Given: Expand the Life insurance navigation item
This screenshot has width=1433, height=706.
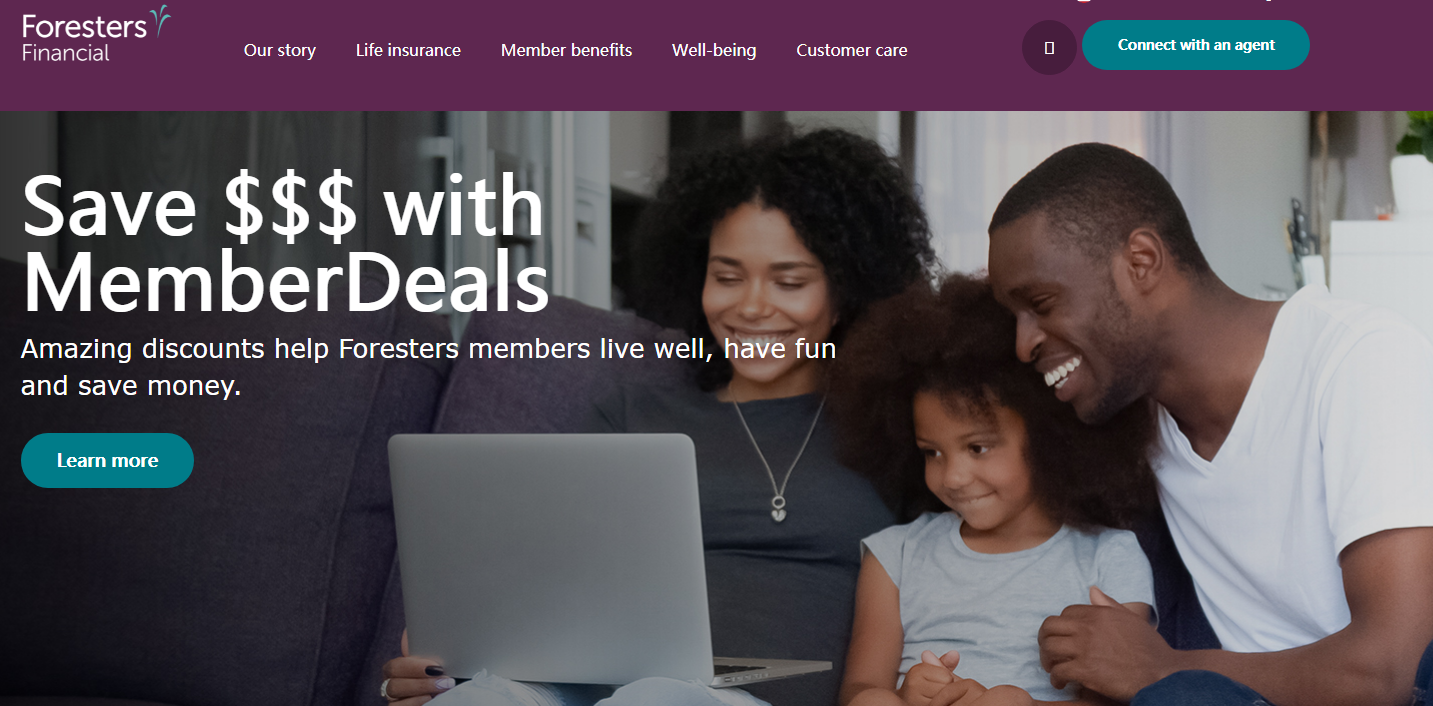Looking at the screenshot, I should (x=408, y=50).
